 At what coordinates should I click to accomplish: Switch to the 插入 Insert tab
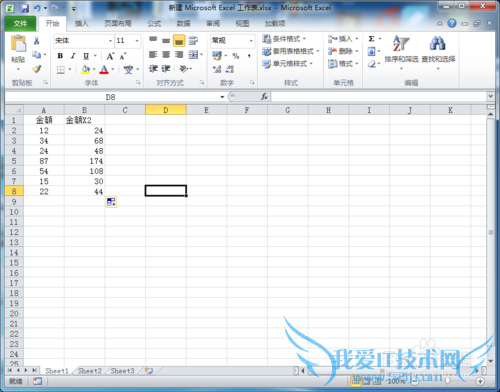click(x=81, y=24)
